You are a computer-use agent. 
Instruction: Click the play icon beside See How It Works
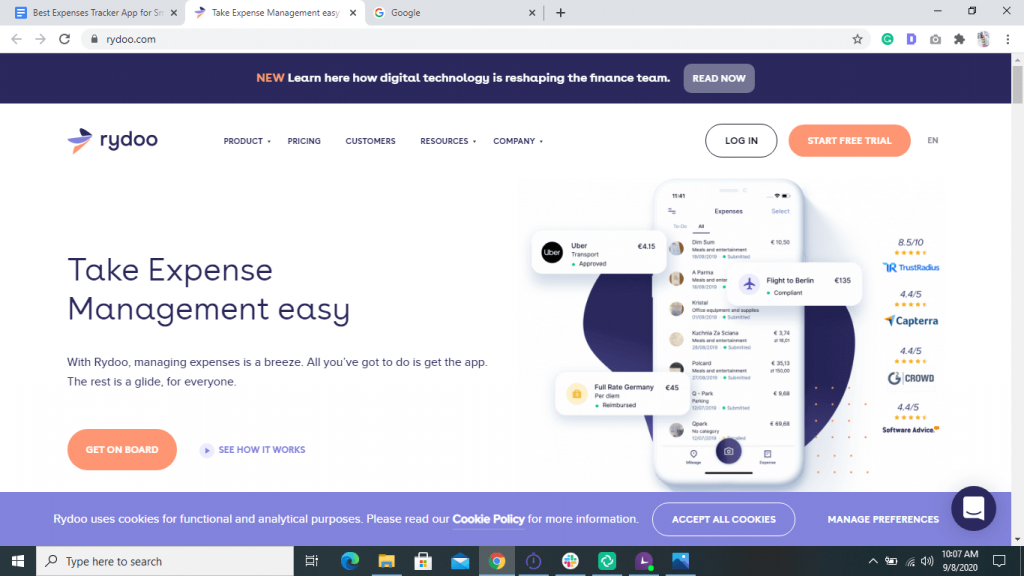click(x=206, y=450)
